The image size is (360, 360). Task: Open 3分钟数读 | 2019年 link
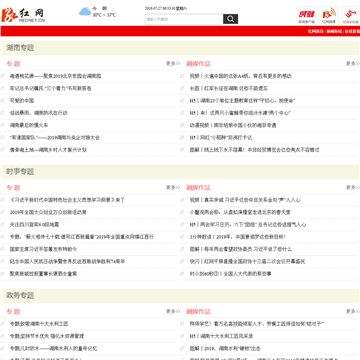click(x=238, y=237)
